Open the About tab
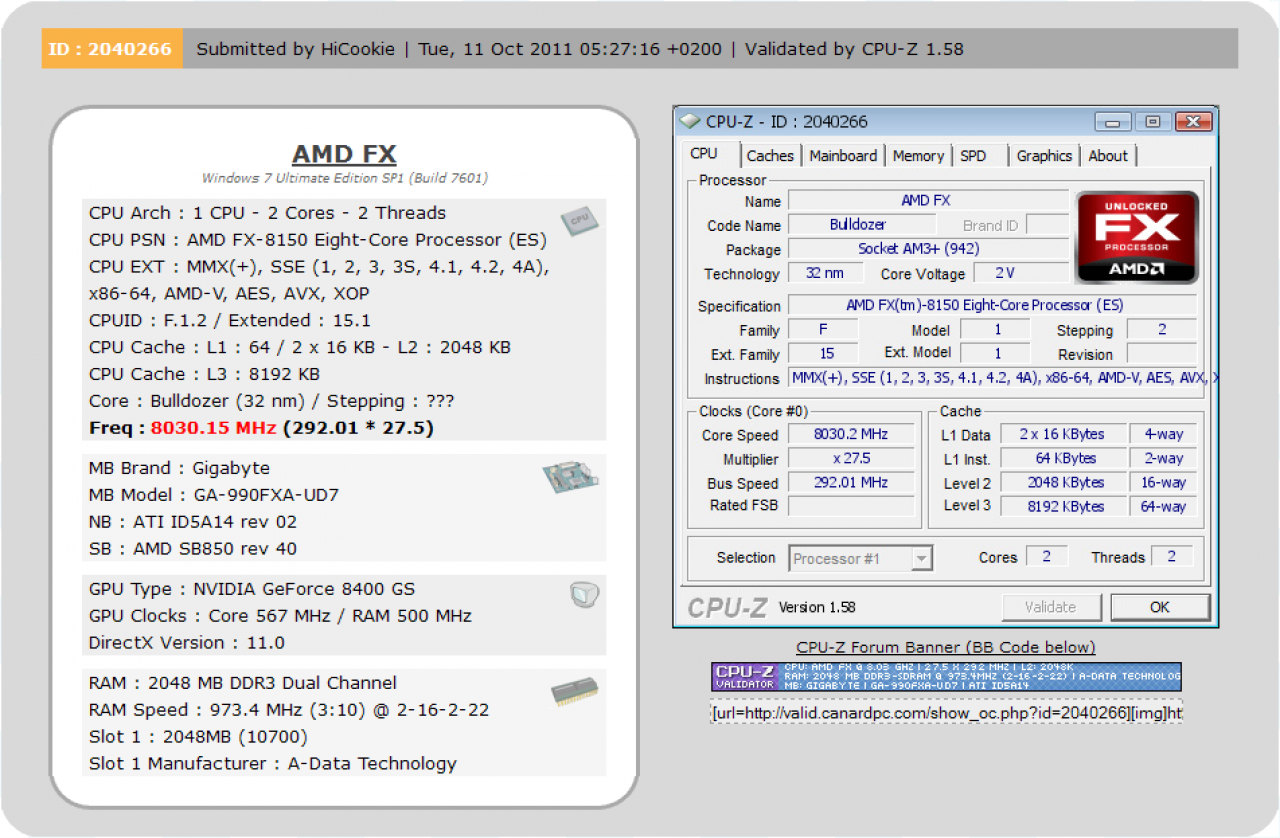The height and width of the screenshot is (838, 1280). coord(1108,156)
